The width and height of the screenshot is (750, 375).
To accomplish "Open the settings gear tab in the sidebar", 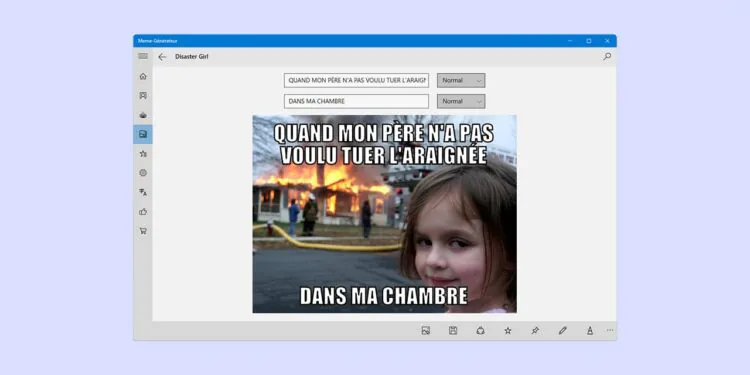I will 143,173.
